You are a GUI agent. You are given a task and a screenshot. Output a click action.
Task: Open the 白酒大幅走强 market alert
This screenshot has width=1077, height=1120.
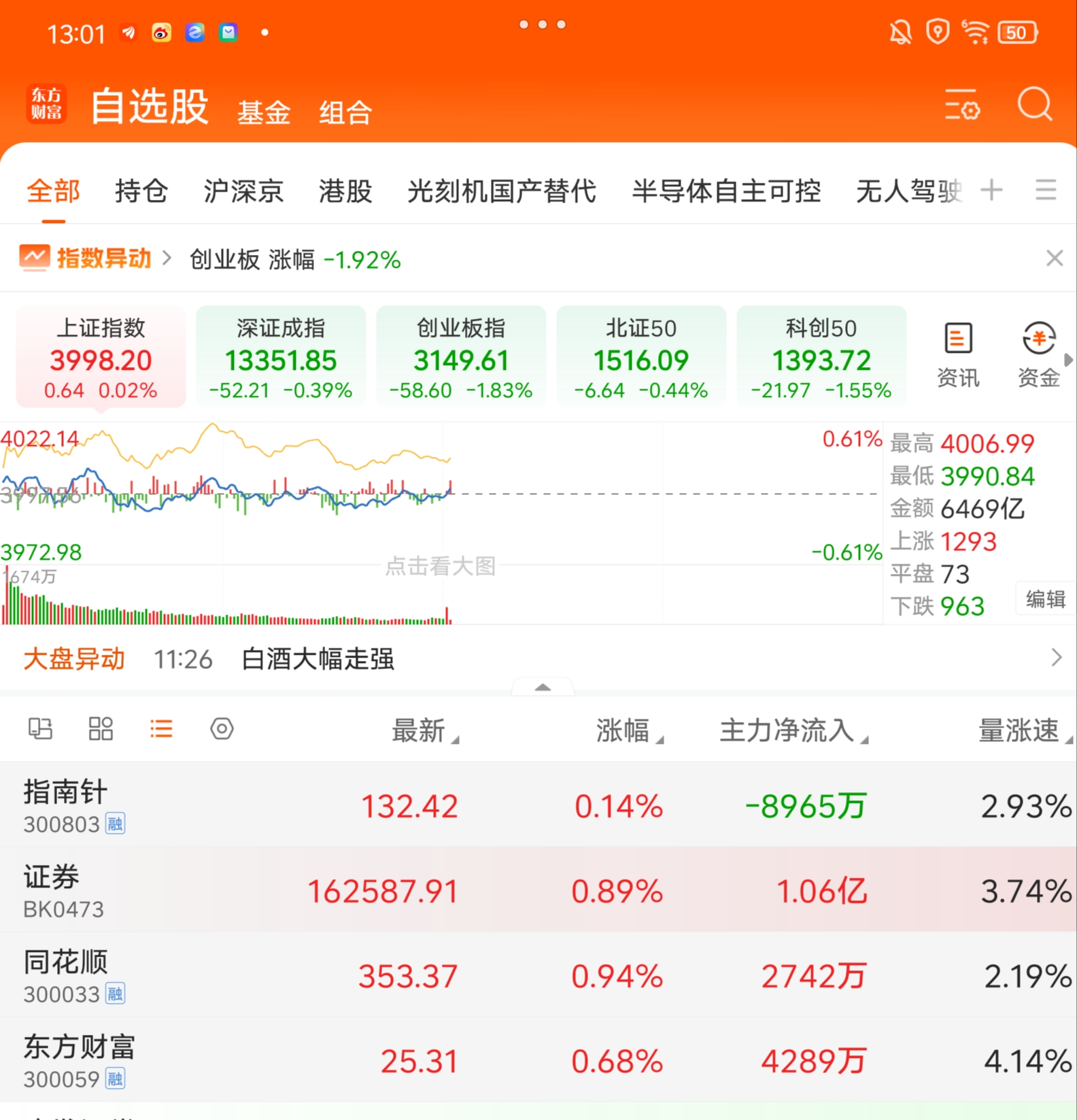[318, 659]
